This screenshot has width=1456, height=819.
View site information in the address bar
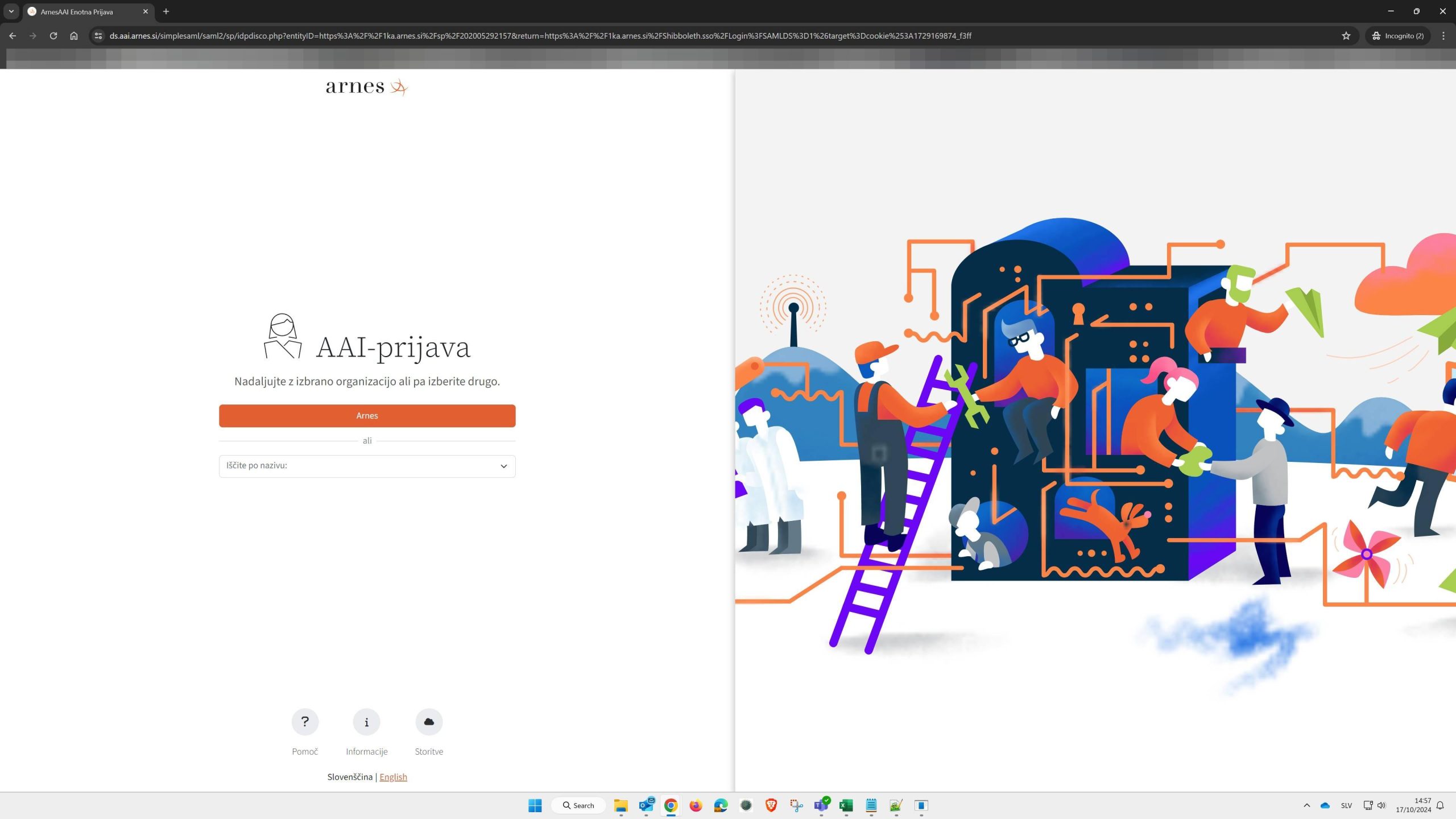click(x=98, y=36)
